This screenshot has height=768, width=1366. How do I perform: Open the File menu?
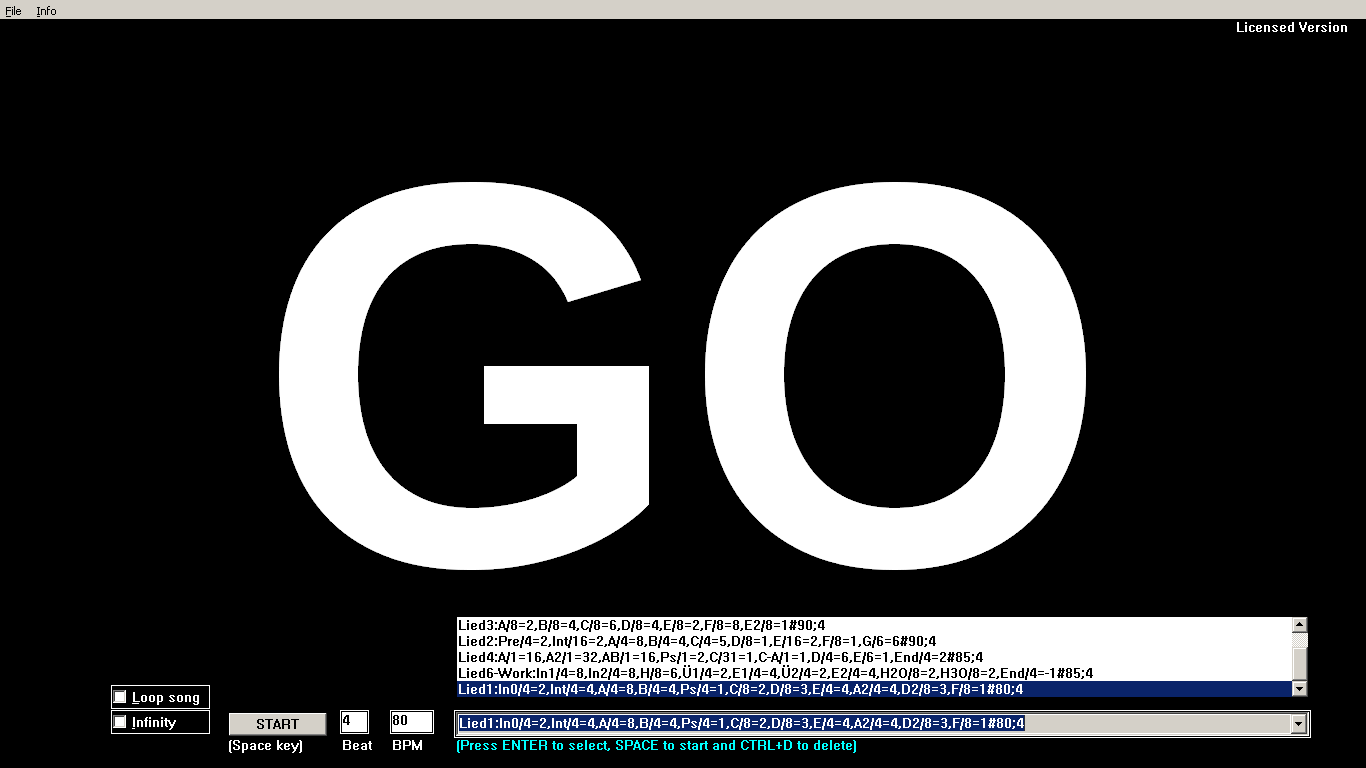pyautogui.click(x=13, y=11)
